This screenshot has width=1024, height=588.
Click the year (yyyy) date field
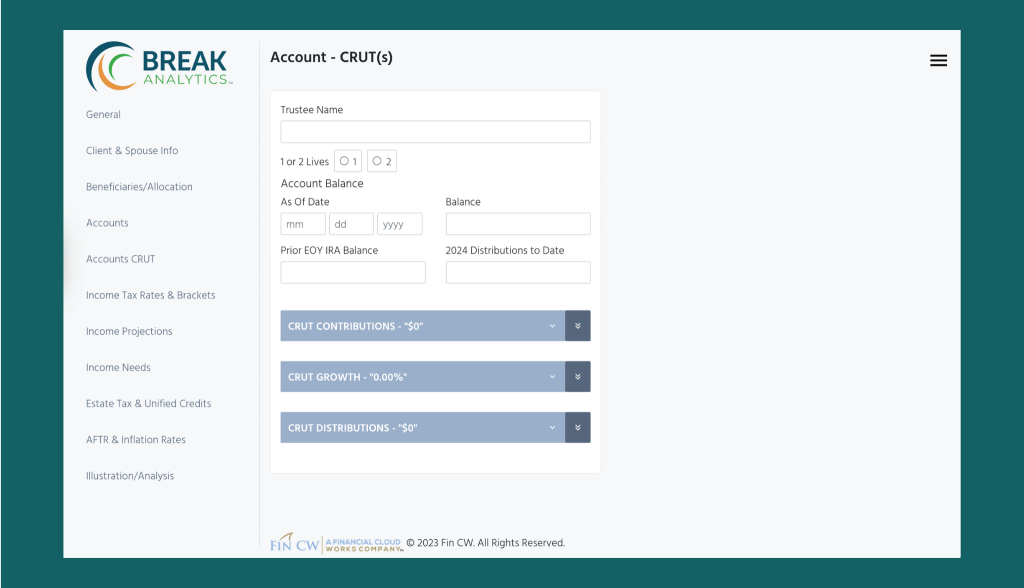[x=400, y=224]
